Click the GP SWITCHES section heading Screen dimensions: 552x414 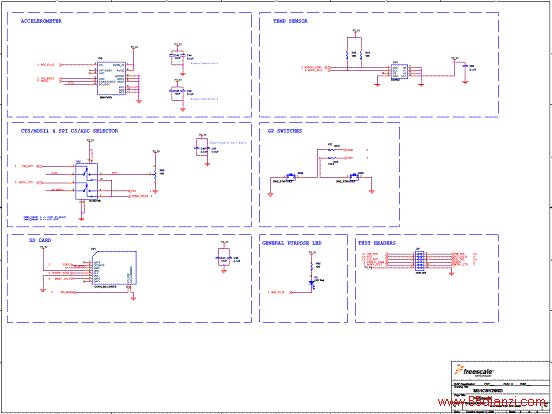(x=285, y=131)
